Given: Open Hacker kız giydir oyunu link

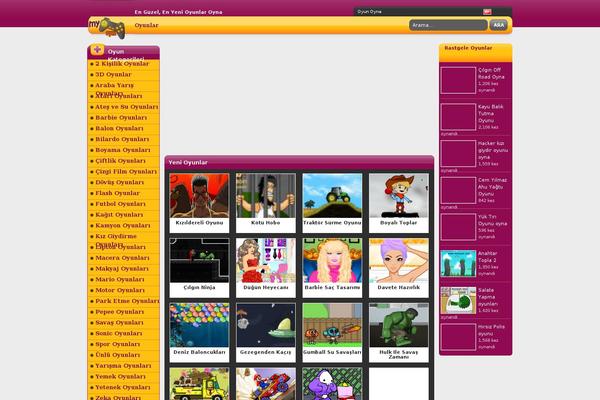Looking at the screenshot, I should point(493,150).
